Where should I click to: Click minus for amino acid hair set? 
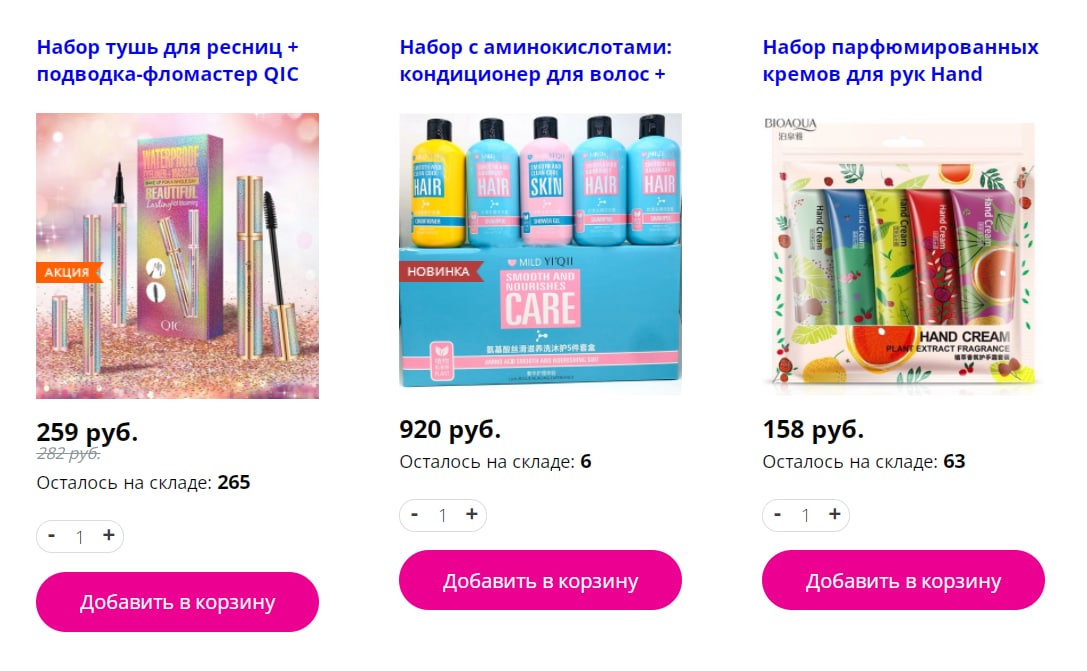click(415, 514)
